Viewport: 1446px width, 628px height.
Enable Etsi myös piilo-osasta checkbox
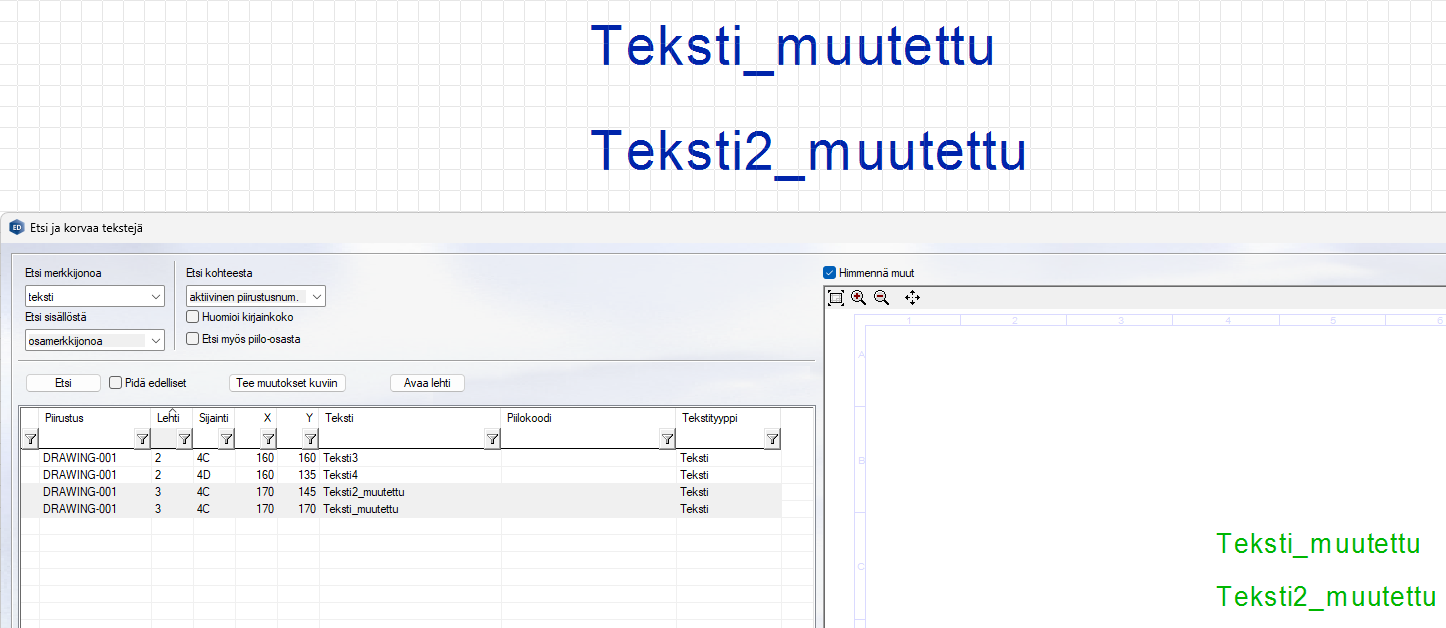pos(193,339)
